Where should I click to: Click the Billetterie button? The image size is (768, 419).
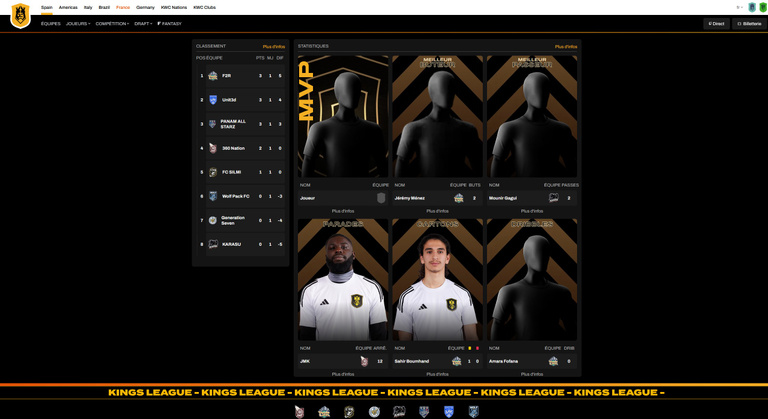tap(749, 24)
